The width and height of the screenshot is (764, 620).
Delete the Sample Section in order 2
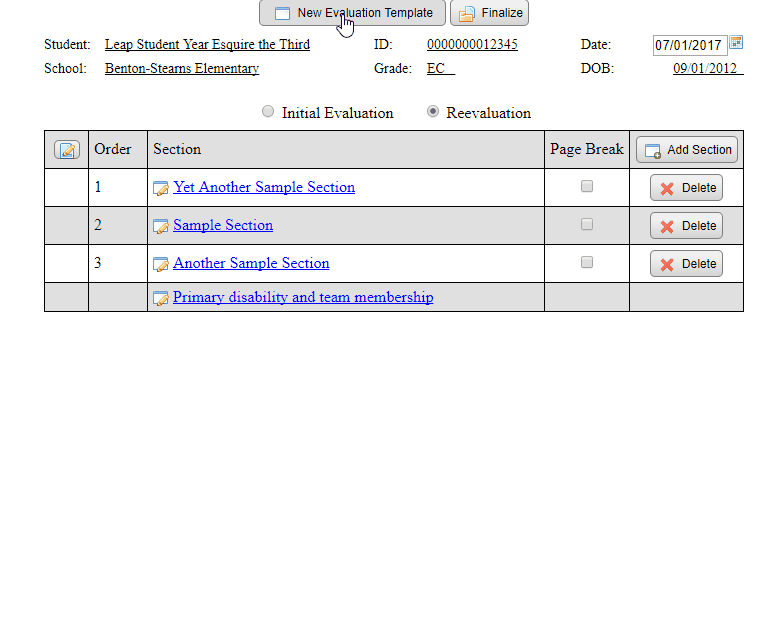tap(686, 226)
